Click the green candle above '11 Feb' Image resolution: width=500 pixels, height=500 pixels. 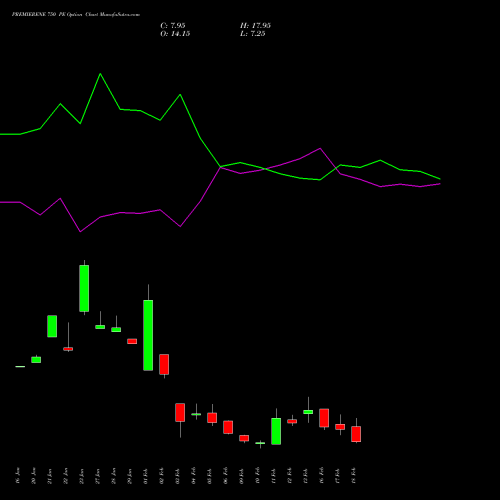click(x=276, y=431)
